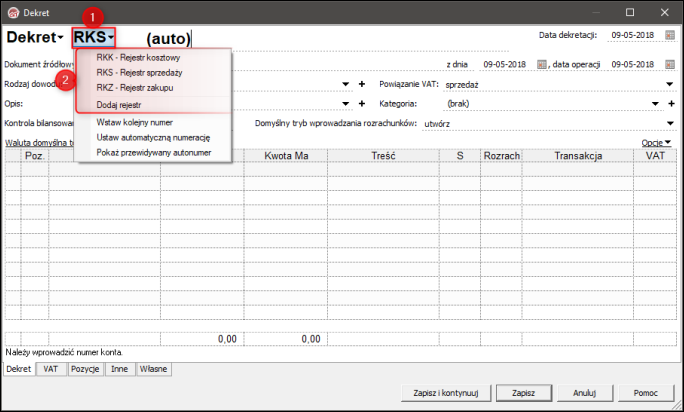Screen dimensions: 684x412
Task: Switch to the Pozycje tab
Action: [x=85, y=369]
